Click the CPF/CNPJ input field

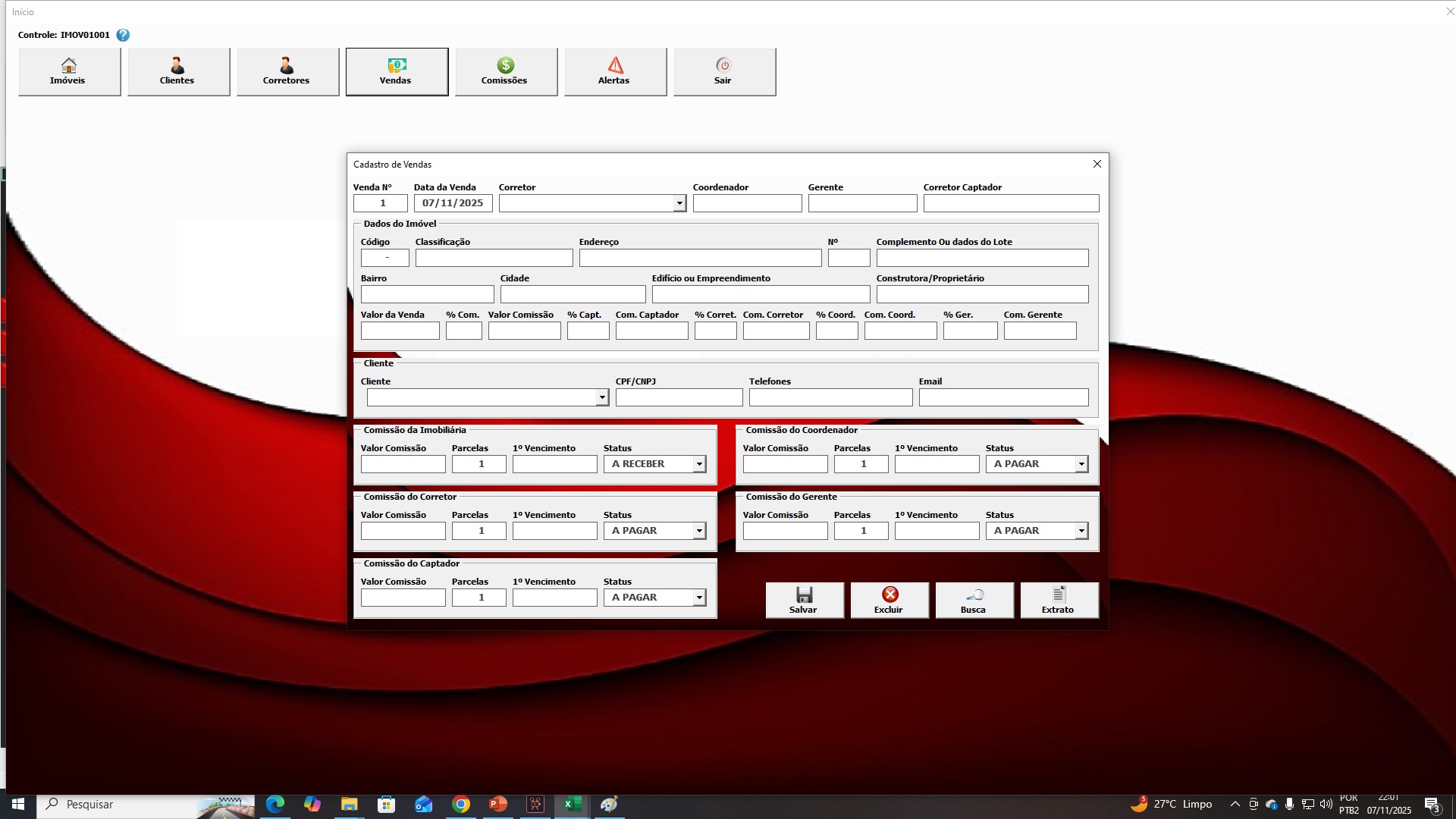pyautogui.click(x=679, y=397)
